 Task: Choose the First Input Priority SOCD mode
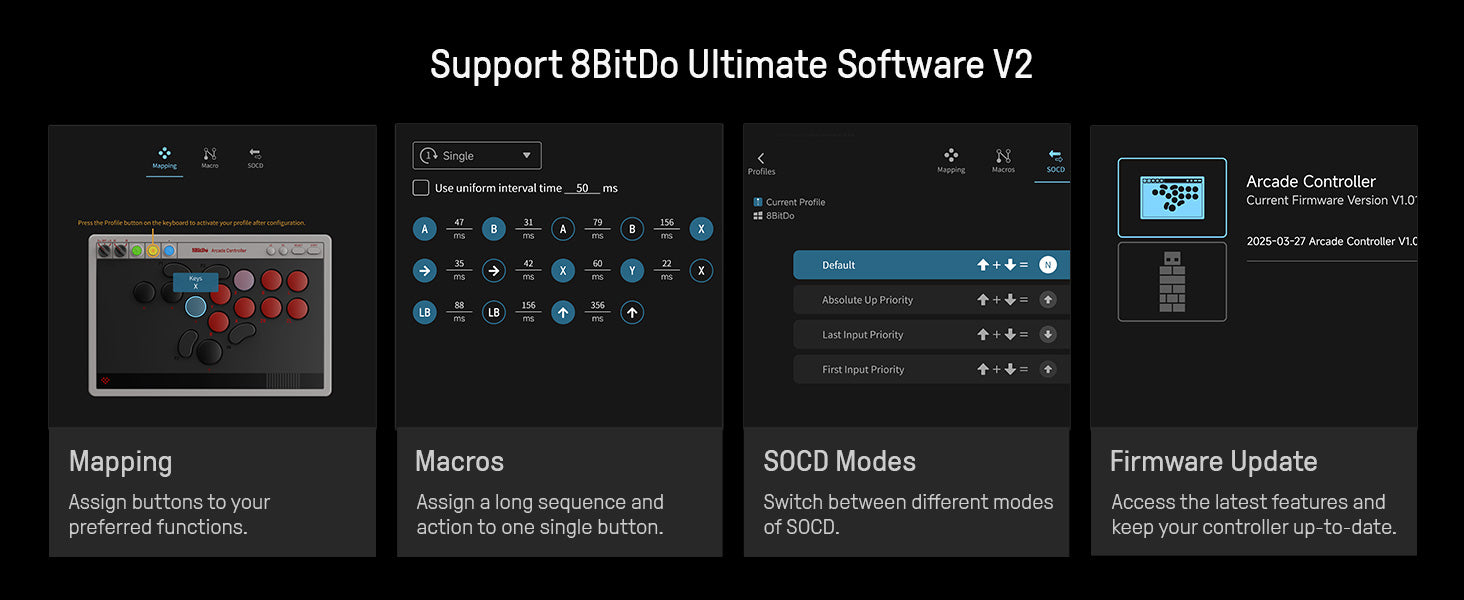click(x=931, y=369)
